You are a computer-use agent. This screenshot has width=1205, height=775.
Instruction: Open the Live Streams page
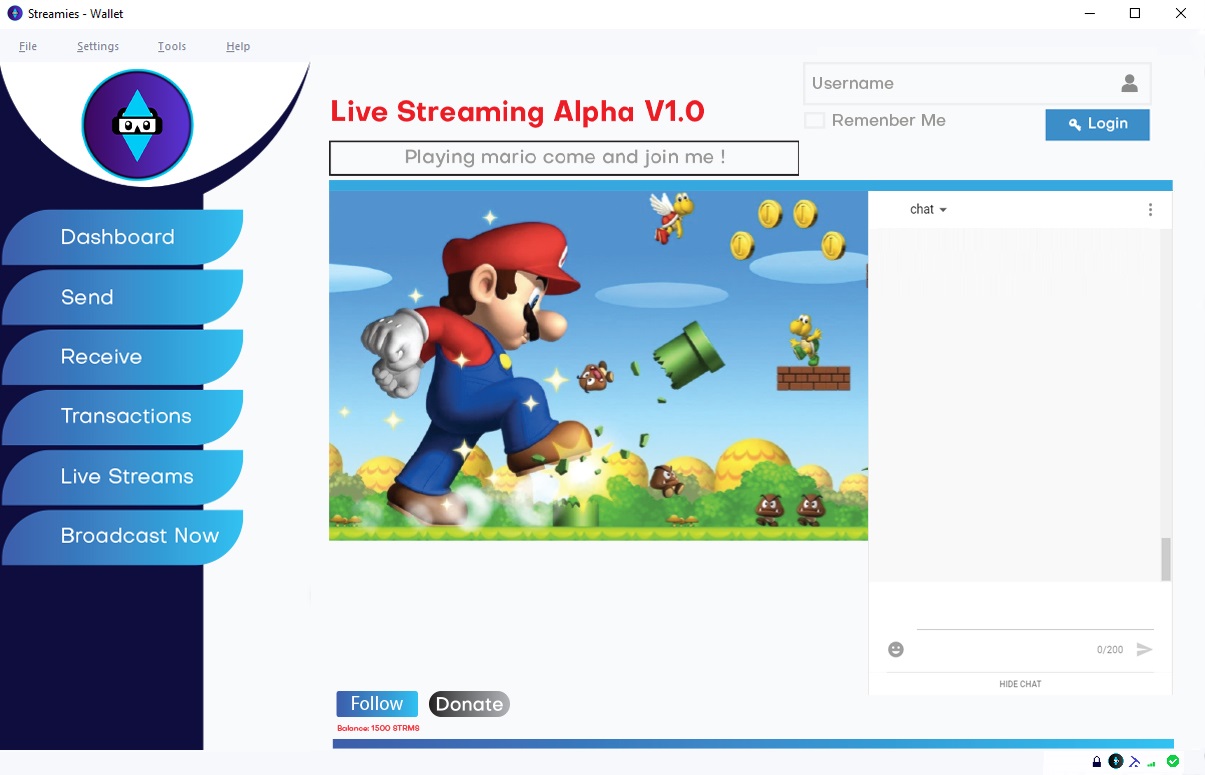click(x=122, y=477)
